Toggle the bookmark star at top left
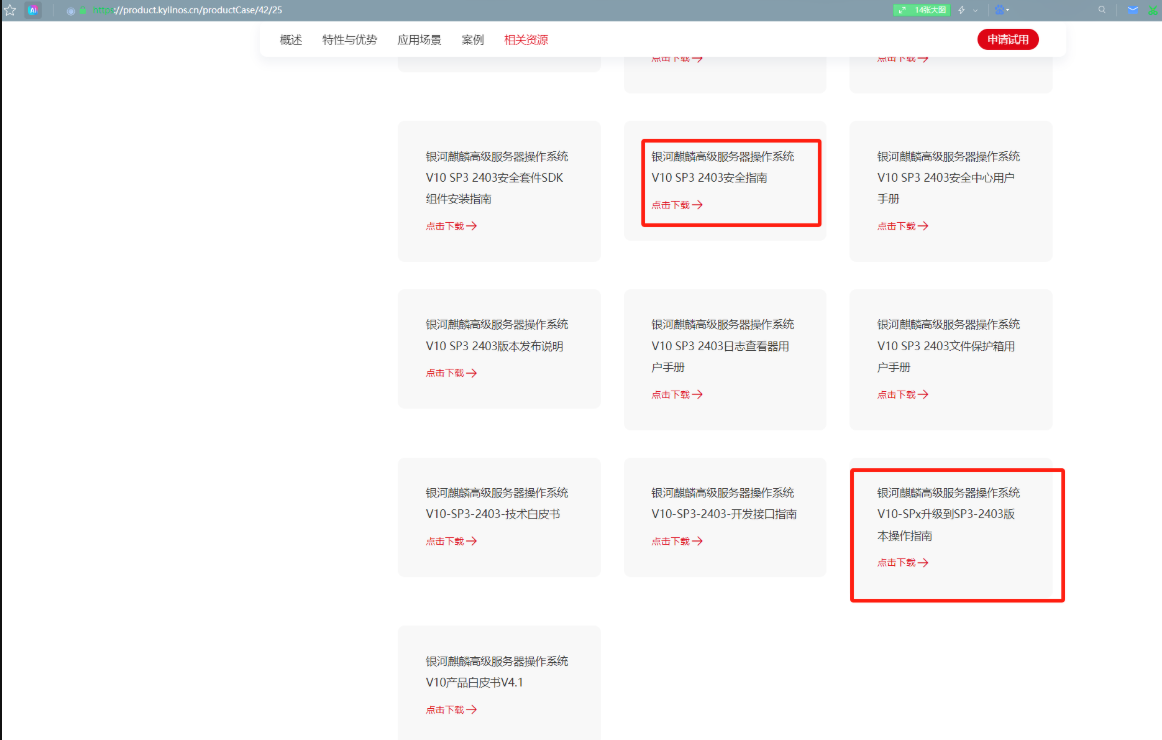This screenshot has height=740, width=1162. 10,9
